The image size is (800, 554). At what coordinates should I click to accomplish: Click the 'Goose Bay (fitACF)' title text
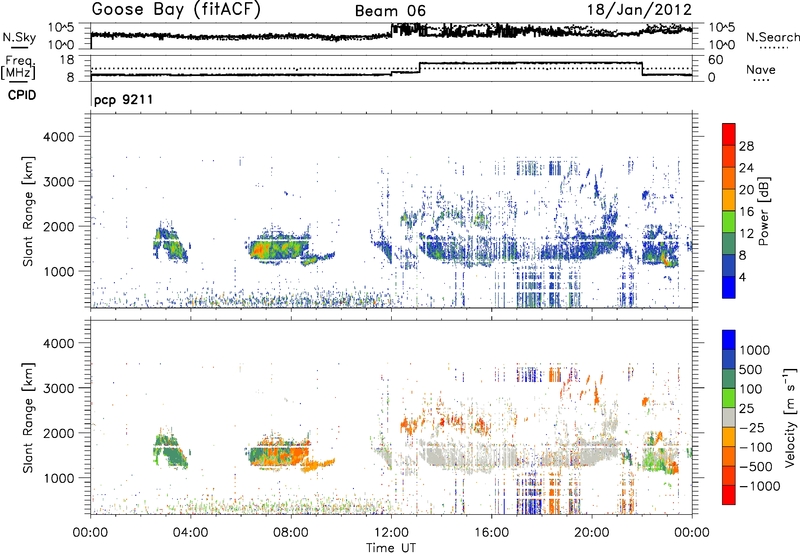(176, 10)
